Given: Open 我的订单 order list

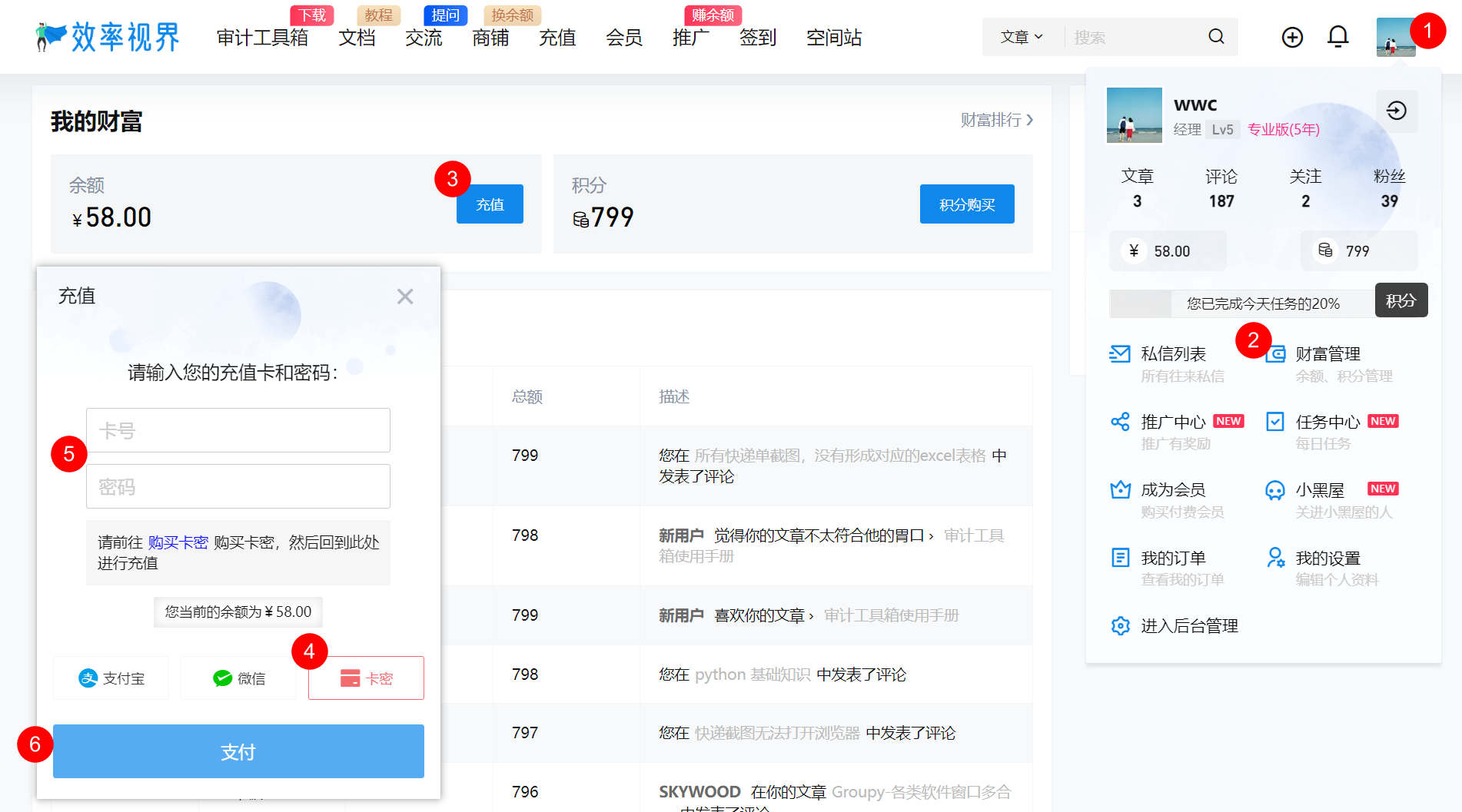Looking at the screenshot, I should point(1172,558).
